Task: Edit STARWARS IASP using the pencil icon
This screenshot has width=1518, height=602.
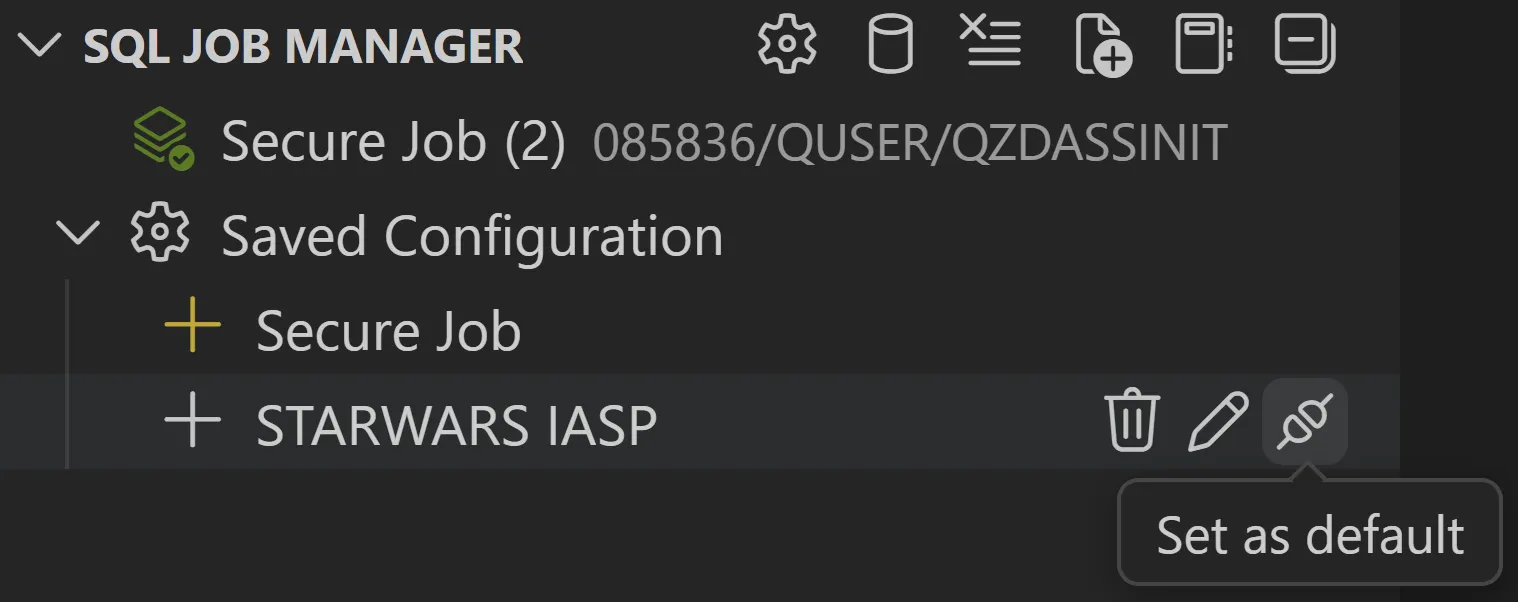Action: coord(1218,421)
